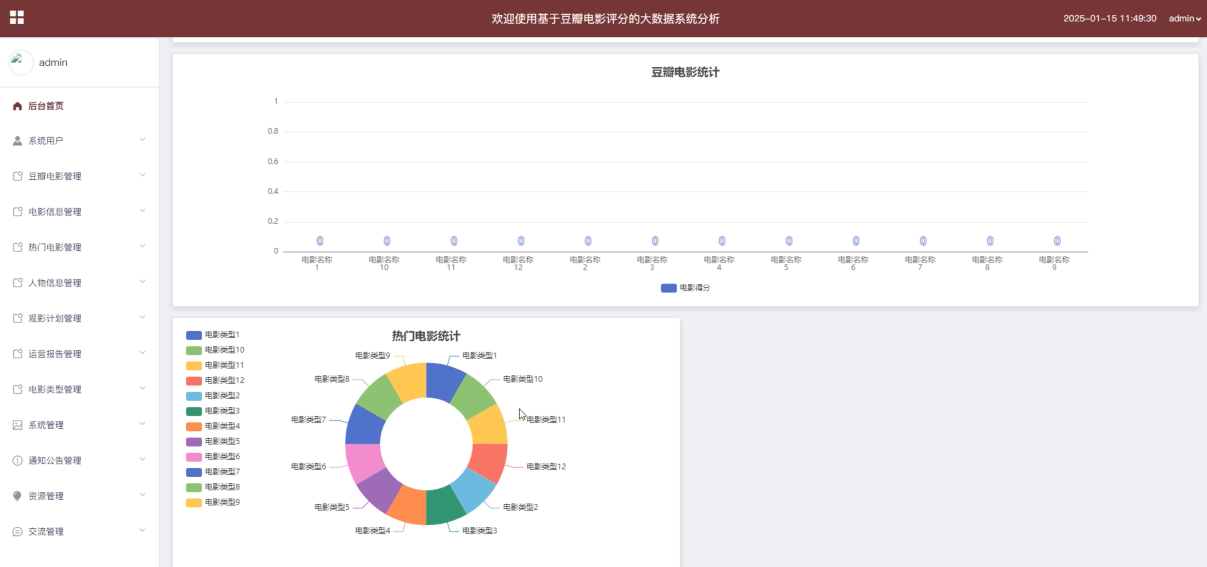Click the home icon beside 后台首页
The image size is (1207, 567).
click(17, 106)
